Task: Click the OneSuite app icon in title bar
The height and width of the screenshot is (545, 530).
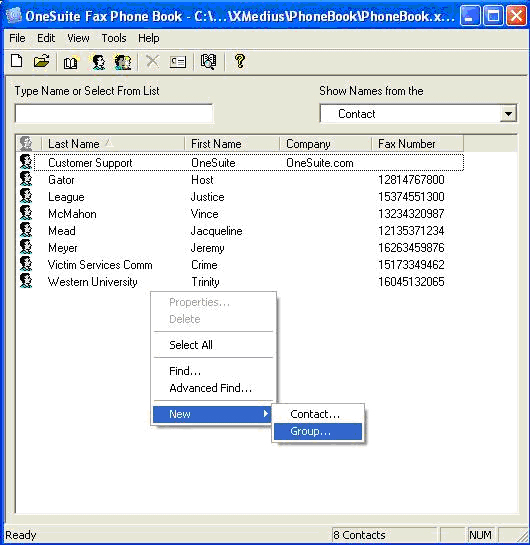Action: click(x=14, y=16)
